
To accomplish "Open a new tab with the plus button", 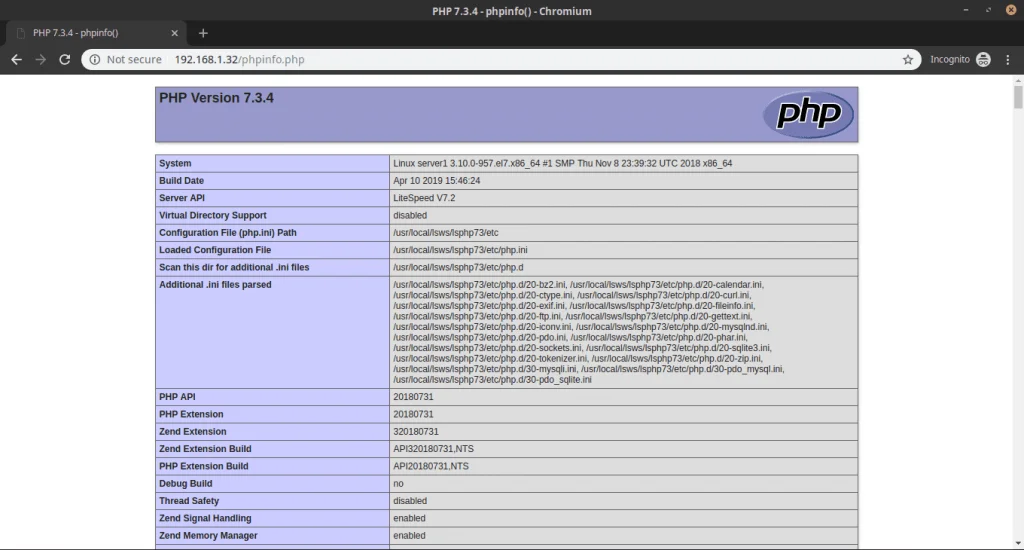I will (x=203, y=33).
